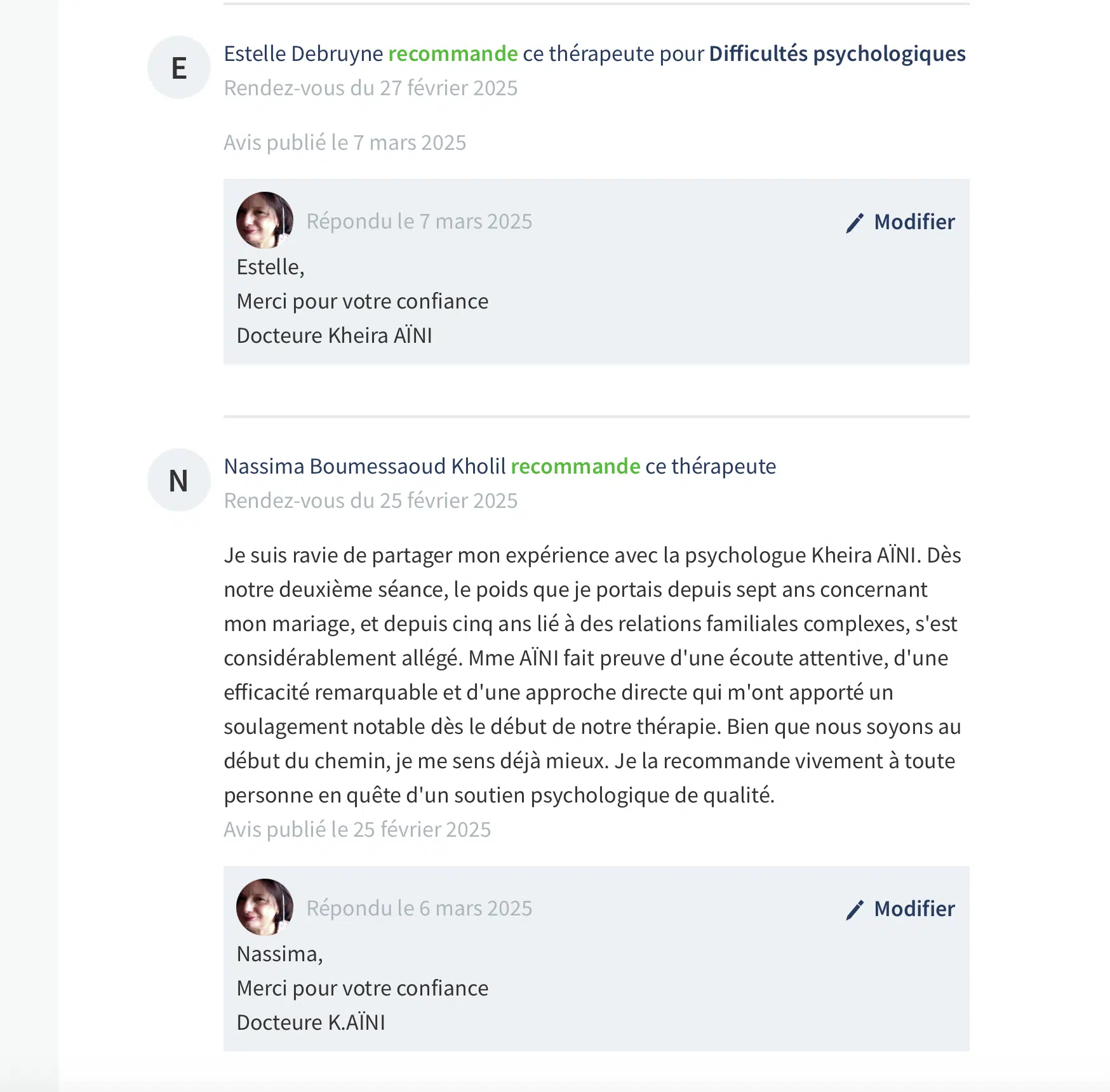Viewport: 1110px width, 1092px height.
Task: Click the "Répondu le 6 mars 2025" date
Action: (419, 909)
